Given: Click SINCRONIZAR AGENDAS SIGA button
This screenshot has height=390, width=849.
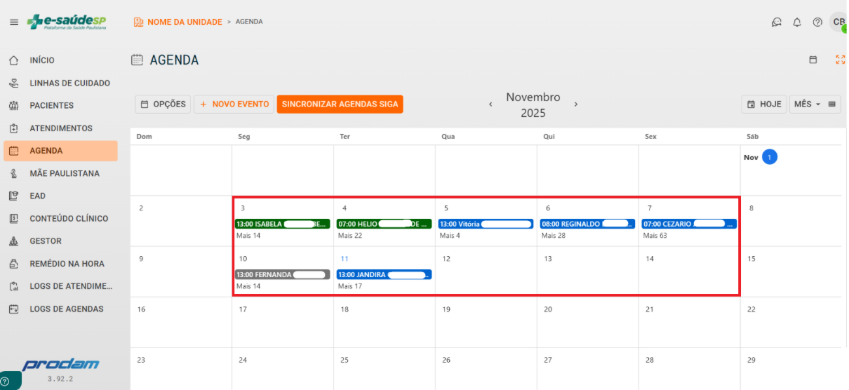Looking at the screenshot, I should click(340, 104).
